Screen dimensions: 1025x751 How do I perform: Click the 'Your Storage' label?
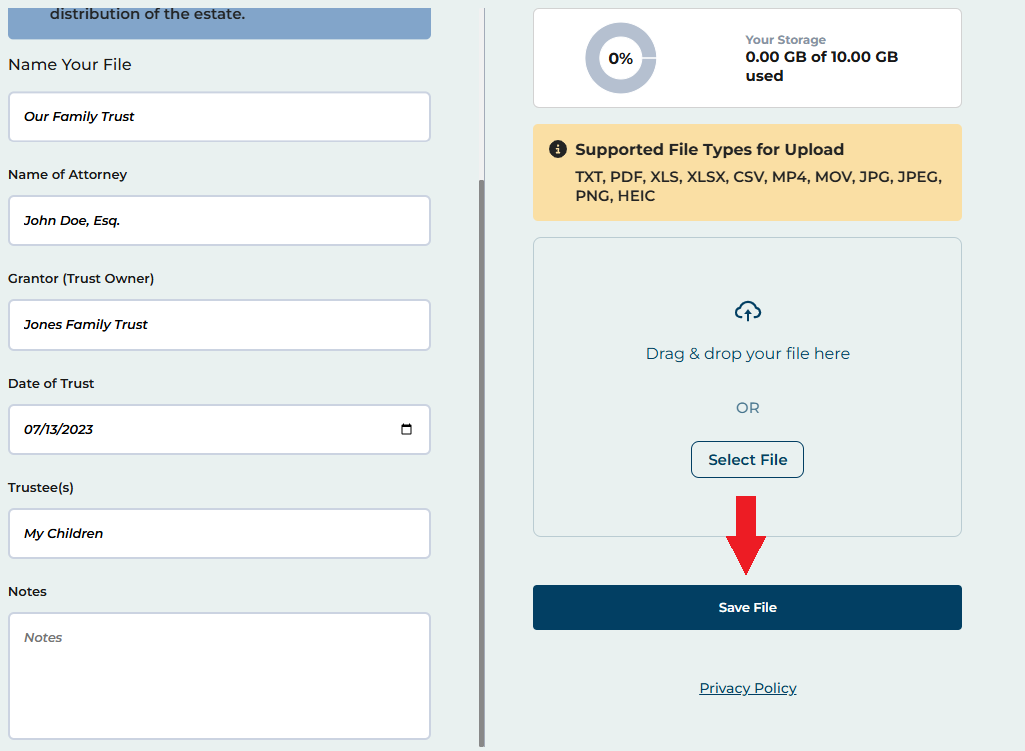pos(785,40)
